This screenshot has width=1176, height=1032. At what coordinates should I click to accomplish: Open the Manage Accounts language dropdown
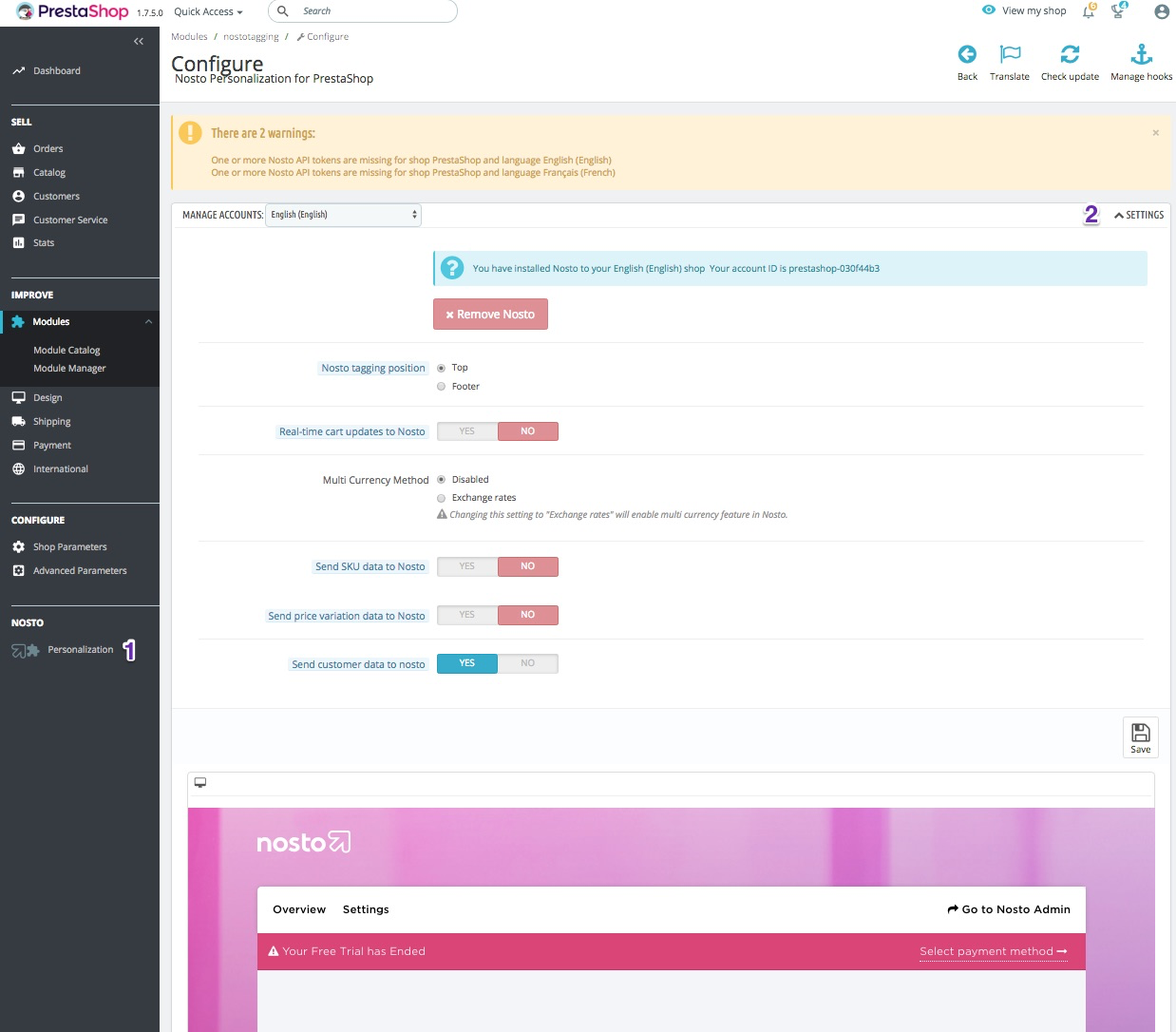point(343,215)
